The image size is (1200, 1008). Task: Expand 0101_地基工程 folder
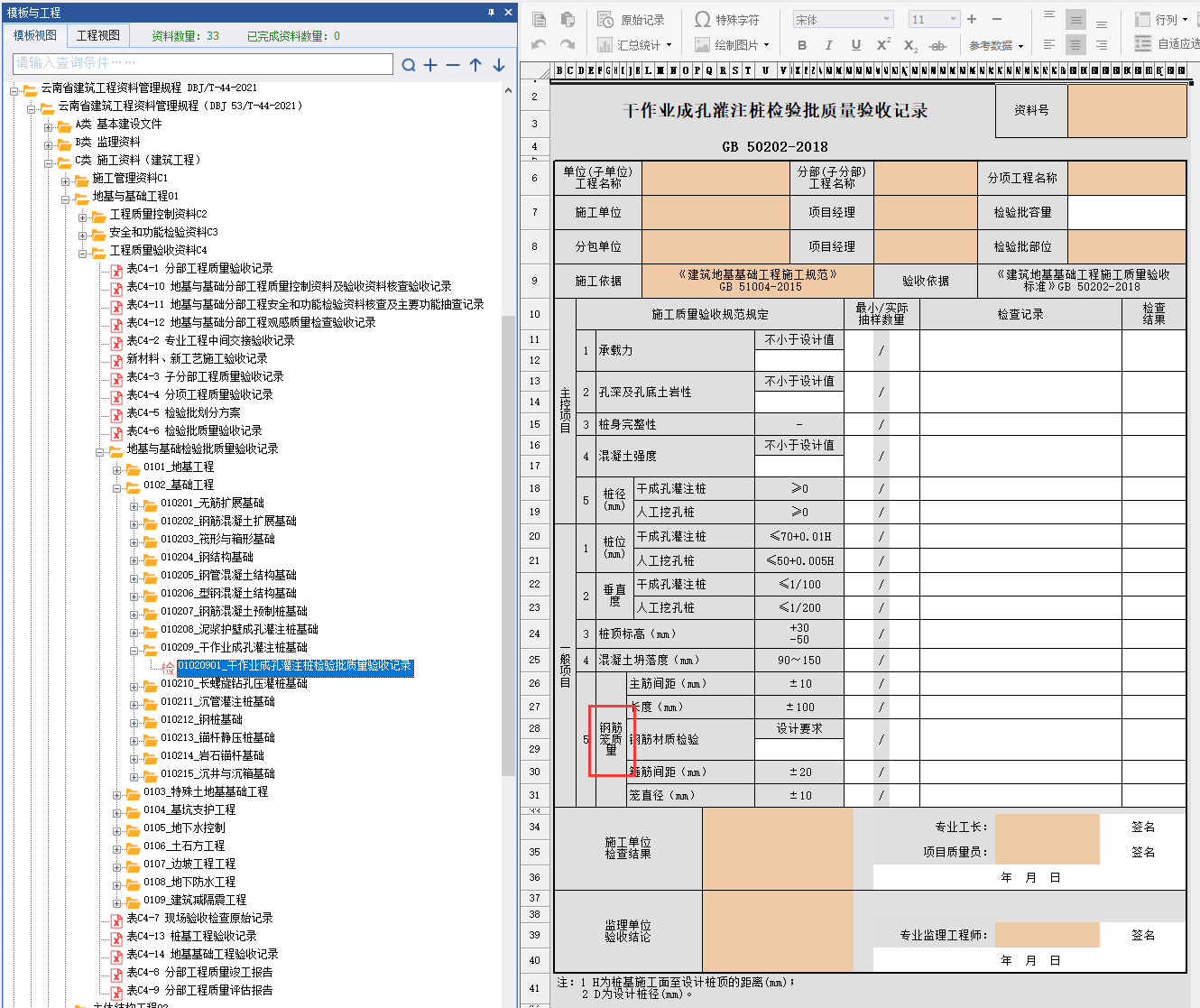pos(117,470)
